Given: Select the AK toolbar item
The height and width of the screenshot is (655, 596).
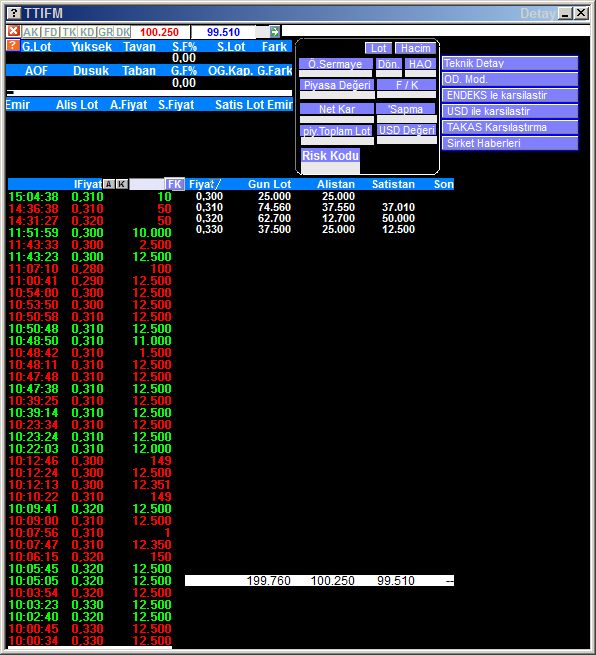Looking at the screenshot, I should pos(31,32).
